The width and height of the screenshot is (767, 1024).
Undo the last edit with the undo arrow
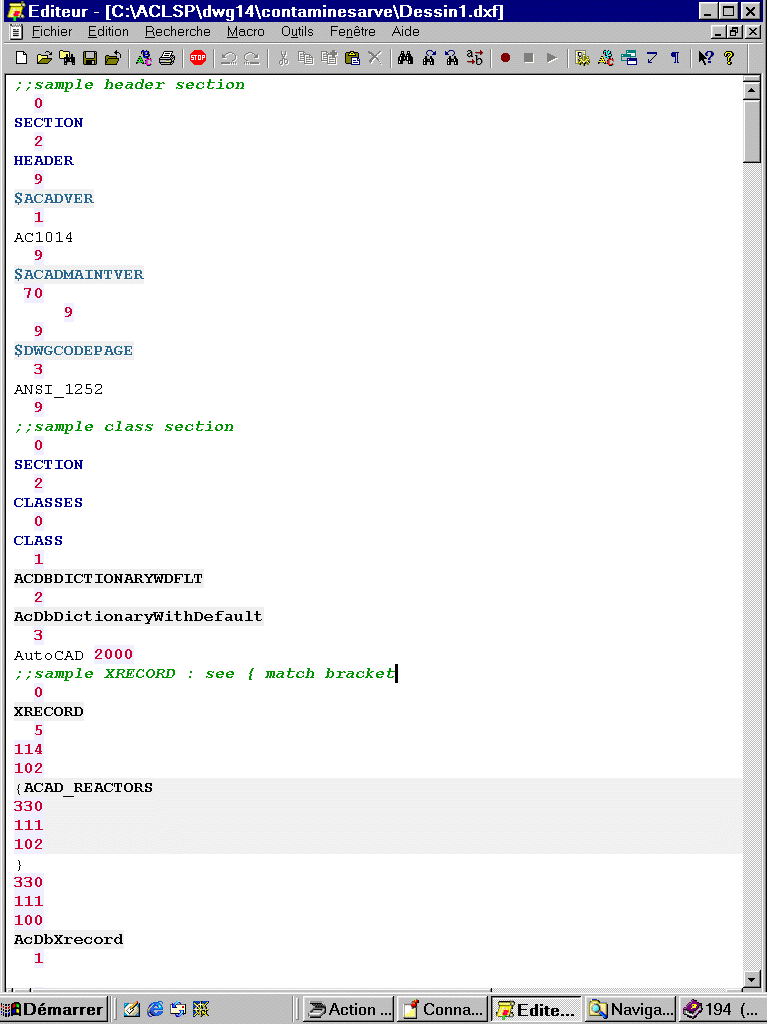pos(229,58)
